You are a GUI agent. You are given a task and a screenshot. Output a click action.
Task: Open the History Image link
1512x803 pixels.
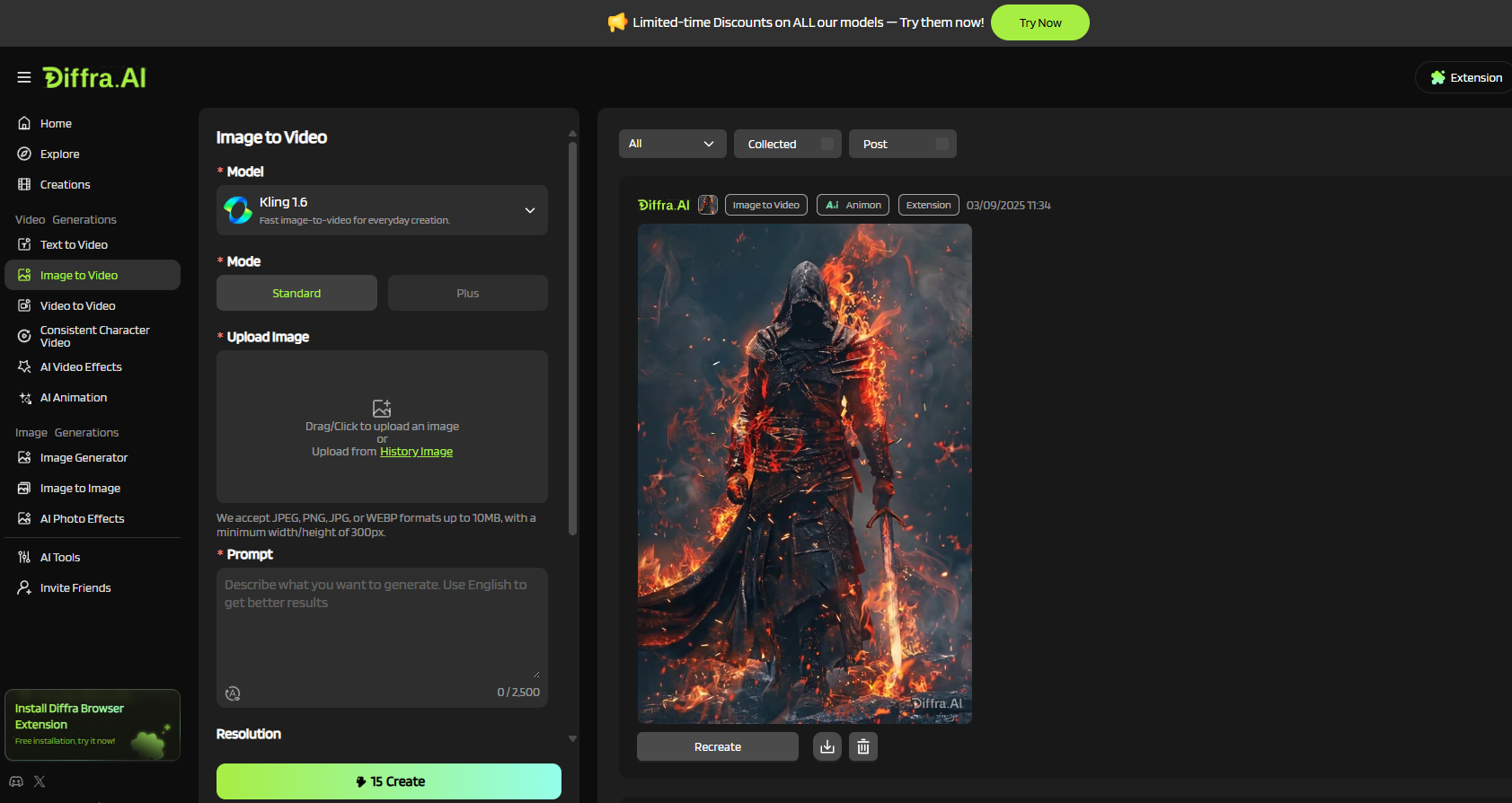(x=416, y=452)
